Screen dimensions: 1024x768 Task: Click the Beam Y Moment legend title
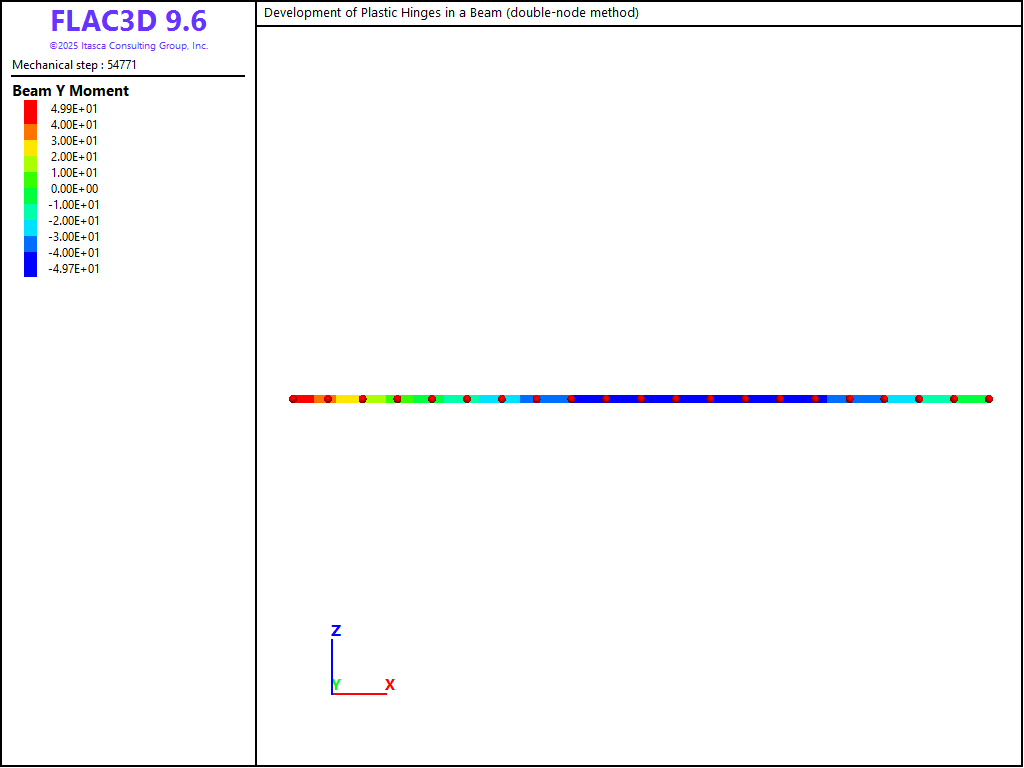tap(70, 91)
